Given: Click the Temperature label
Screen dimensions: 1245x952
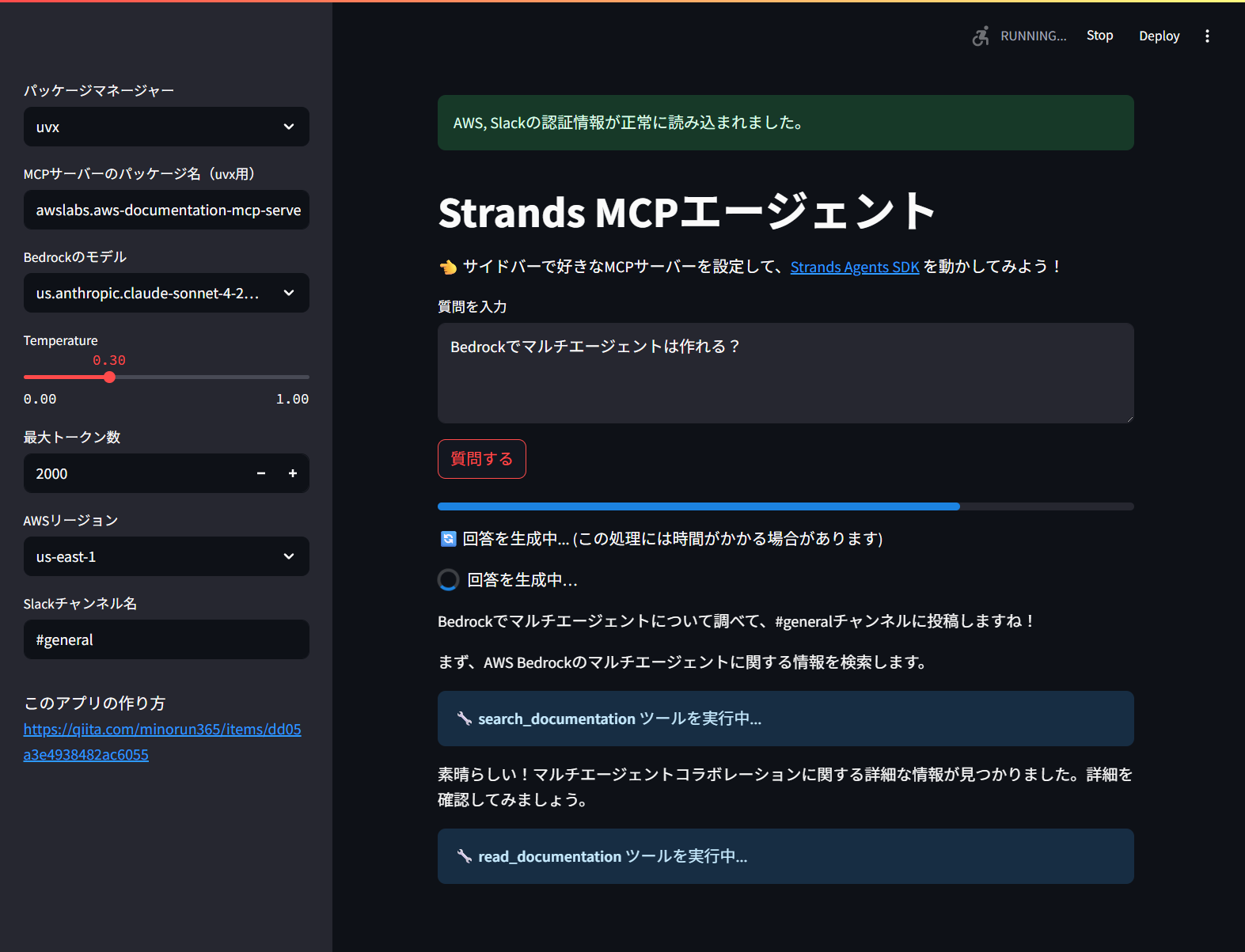Looking at the screenshot, I should point(61,340).
